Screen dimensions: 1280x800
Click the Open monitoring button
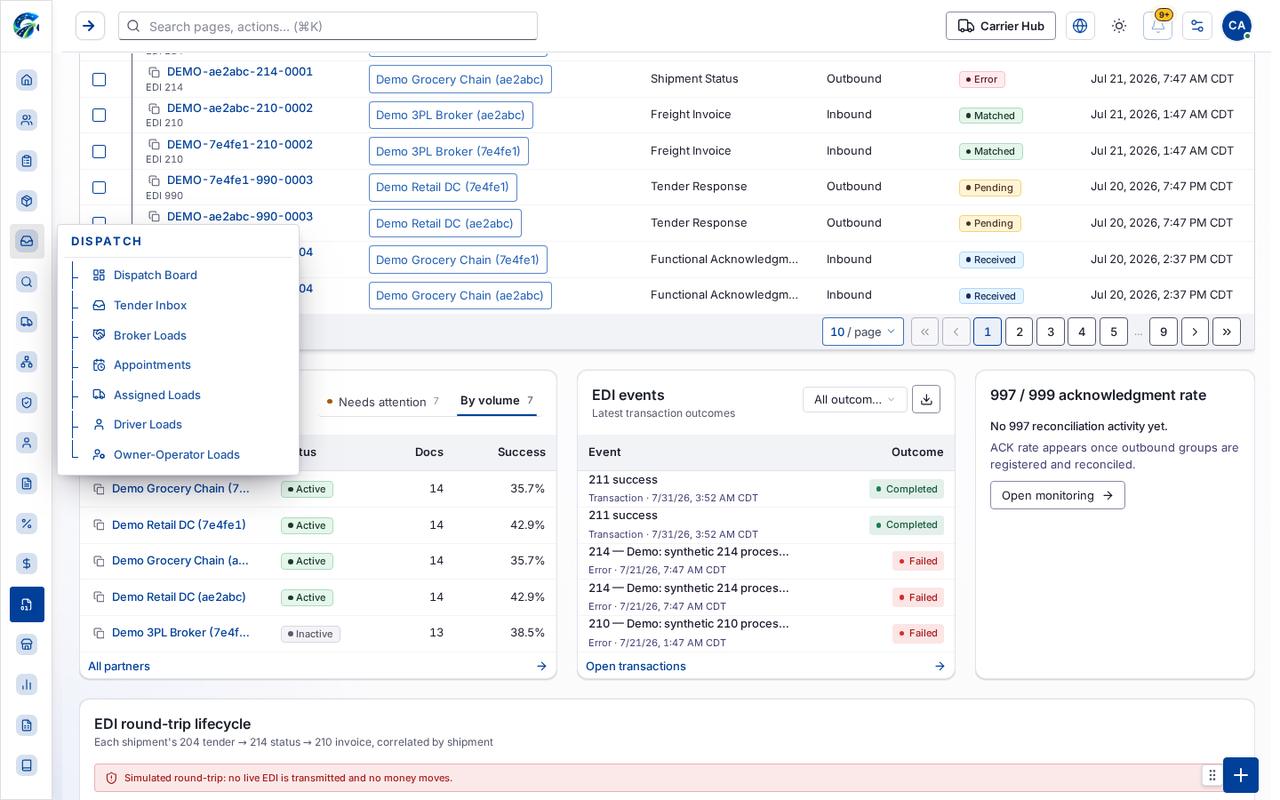[1057, 495]
